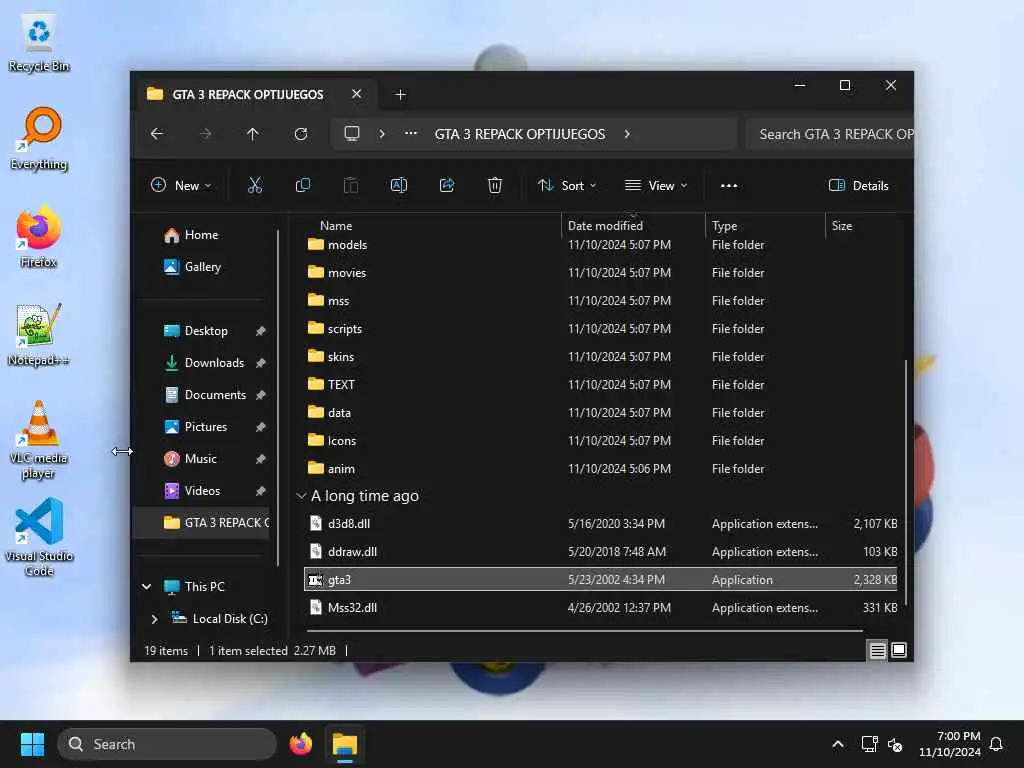
Task: Open the New dropdown menu
Action: point(181,185)
